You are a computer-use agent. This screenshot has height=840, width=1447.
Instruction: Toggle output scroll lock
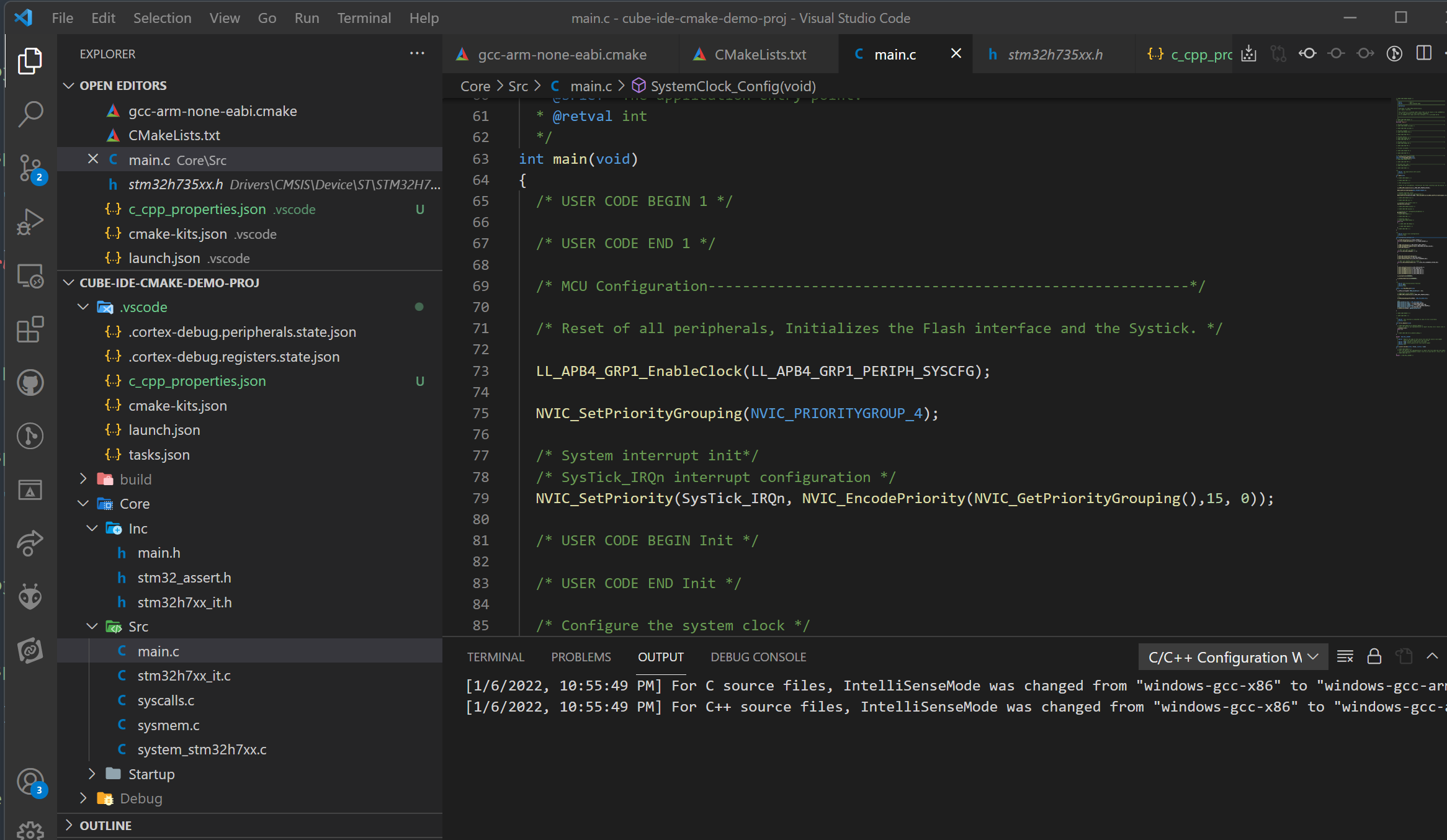1374,656
